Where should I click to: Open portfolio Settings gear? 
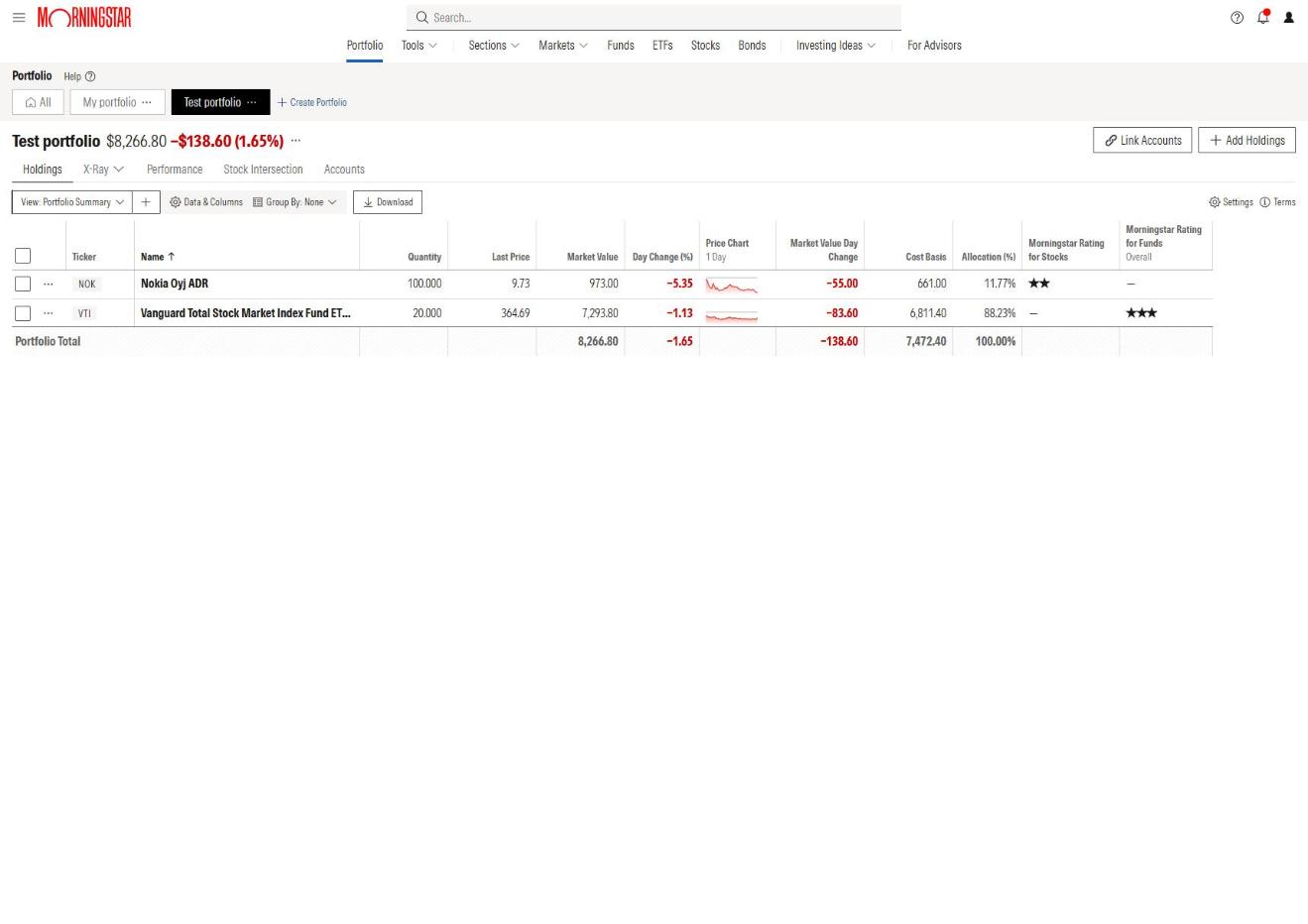(1231, 202)
